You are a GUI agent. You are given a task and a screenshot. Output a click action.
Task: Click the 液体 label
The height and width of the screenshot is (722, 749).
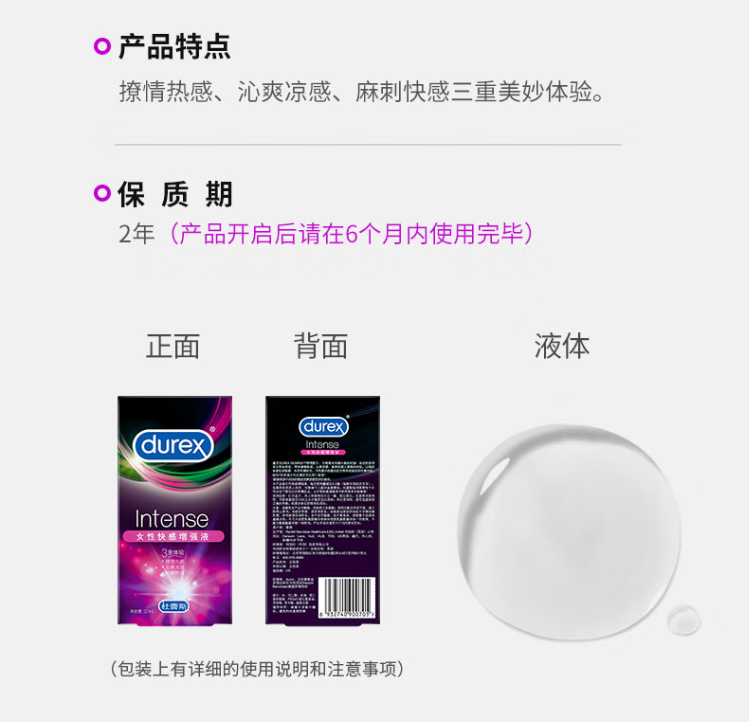point(562,346)
